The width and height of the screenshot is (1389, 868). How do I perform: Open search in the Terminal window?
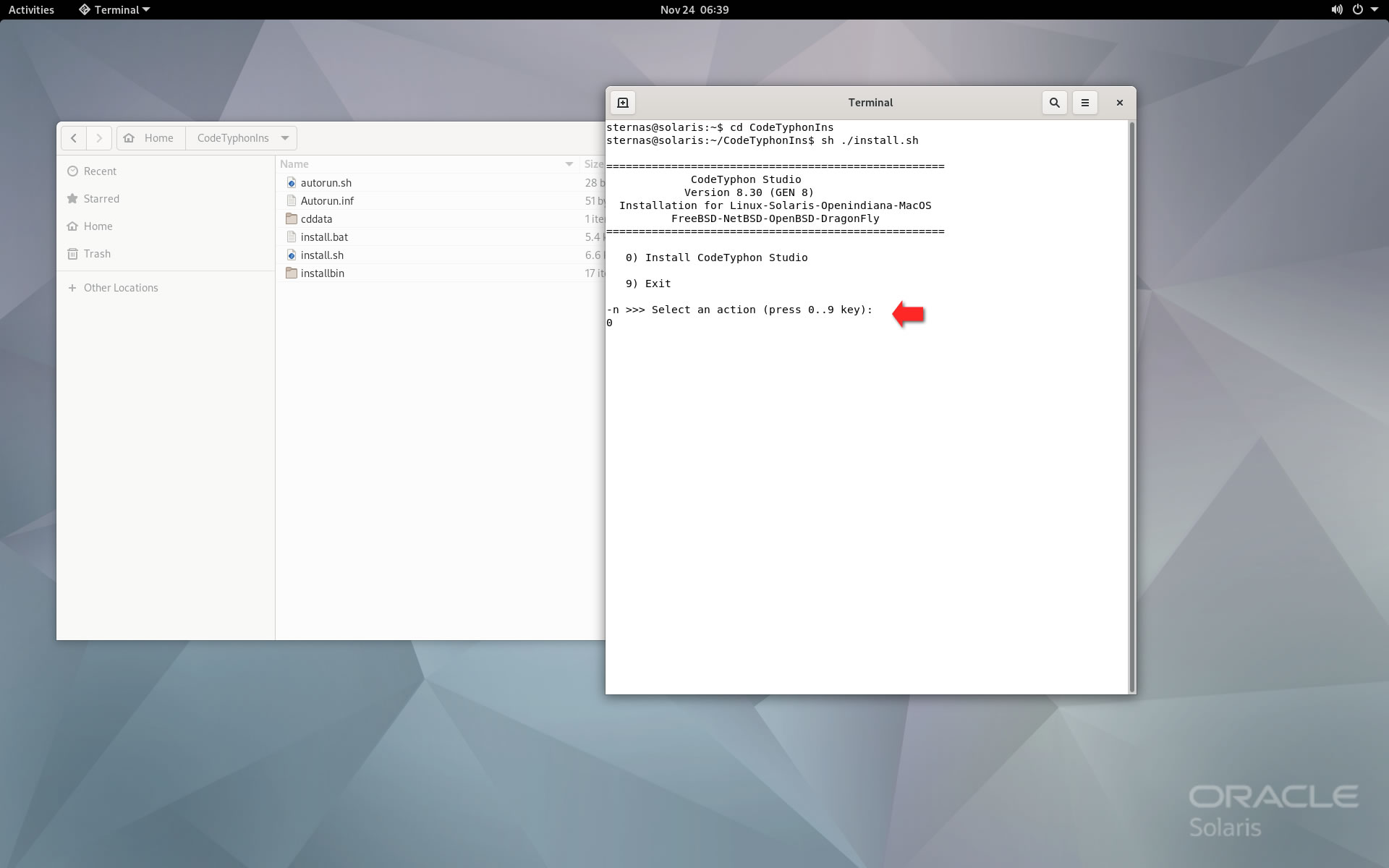pos(1054,103)
